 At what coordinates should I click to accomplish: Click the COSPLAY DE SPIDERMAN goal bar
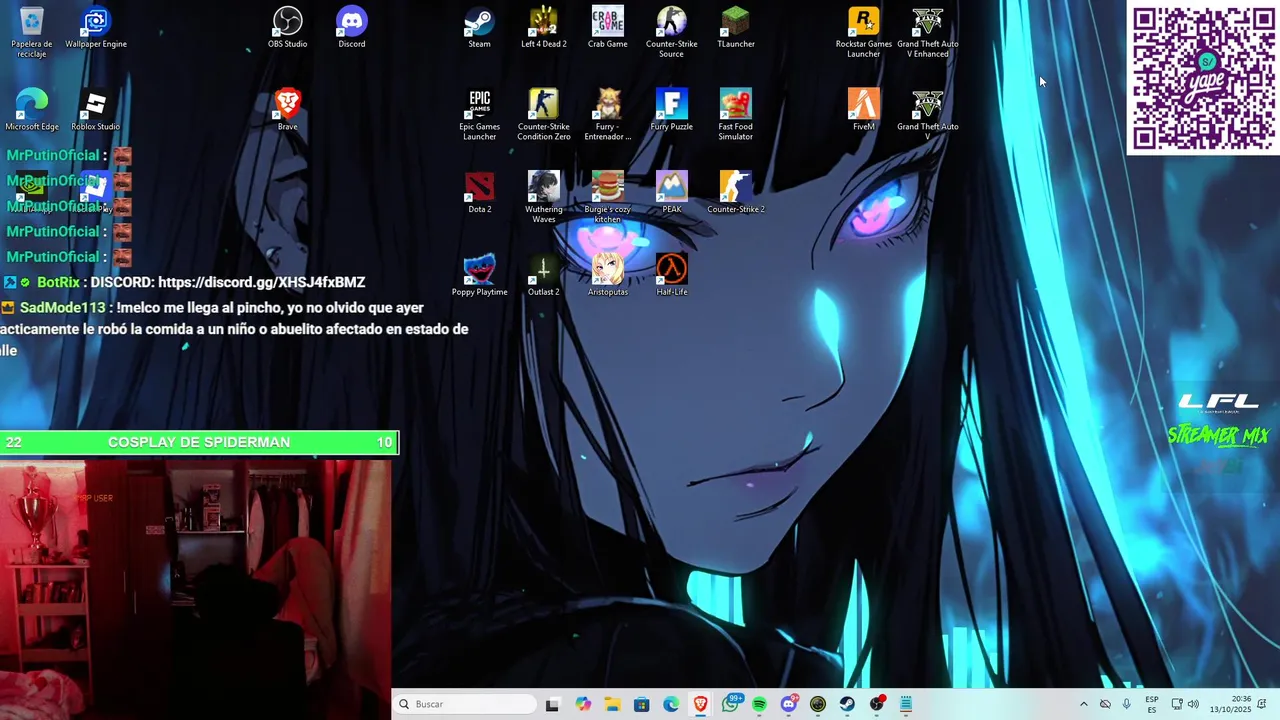pos(199,442)
